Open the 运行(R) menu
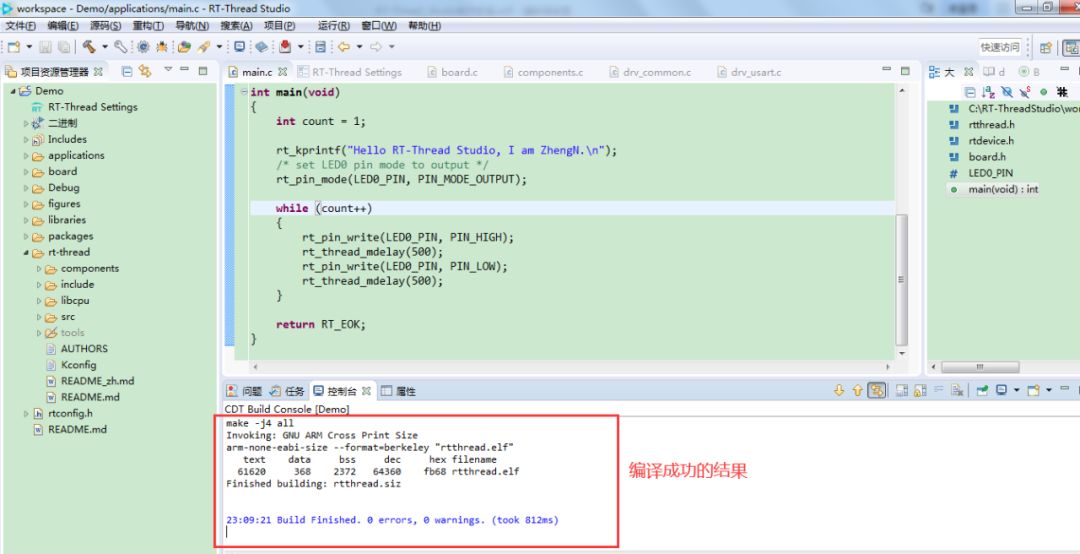This screenshot has height=554, width=1080. pyautogui.click(x=334, y=25)
